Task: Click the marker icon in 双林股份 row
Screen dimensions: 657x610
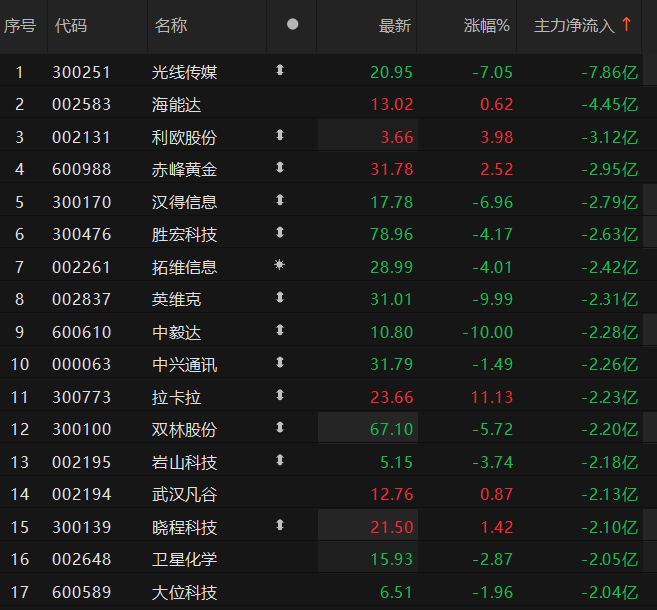Action: point(280,427)
